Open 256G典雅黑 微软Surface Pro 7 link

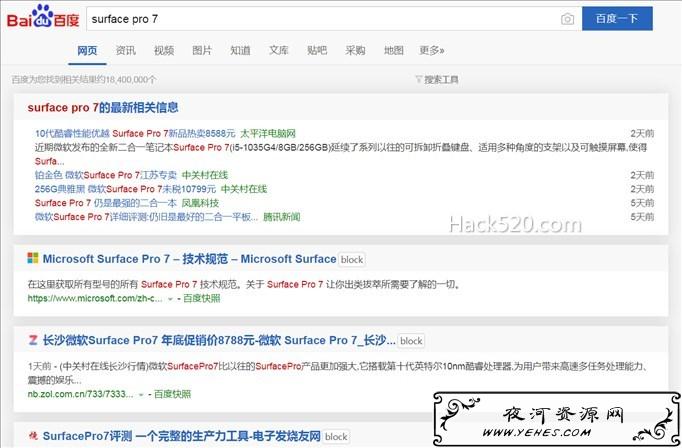pyautogui.click(x=125, y=189)
